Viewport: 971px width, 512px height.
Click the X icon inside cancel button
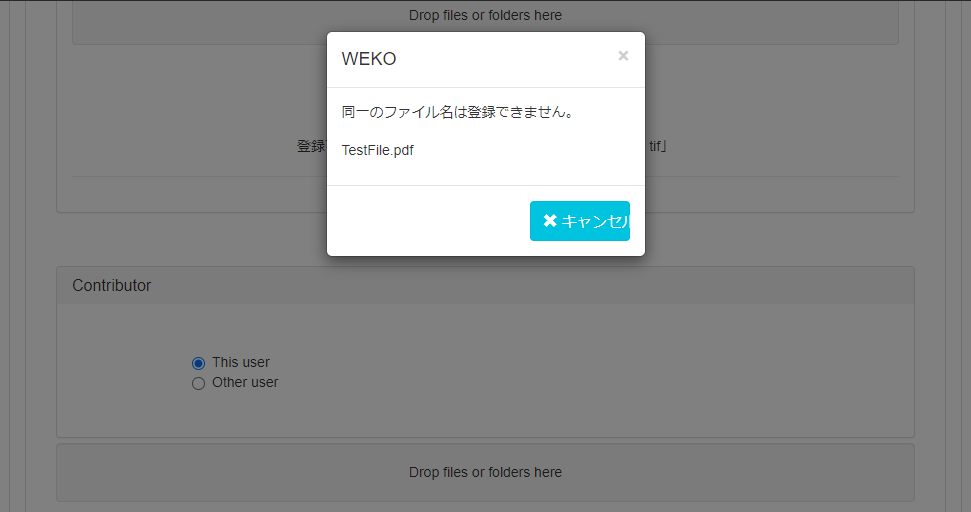(549, 221)
